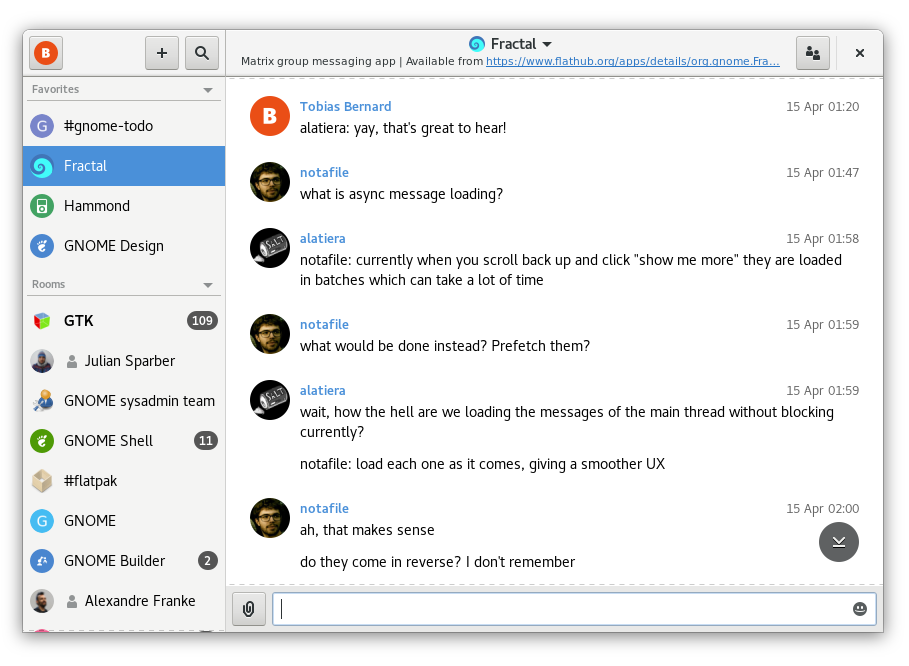
Task: Click the GNOME room blue G avatar
Action: point(42,521)
